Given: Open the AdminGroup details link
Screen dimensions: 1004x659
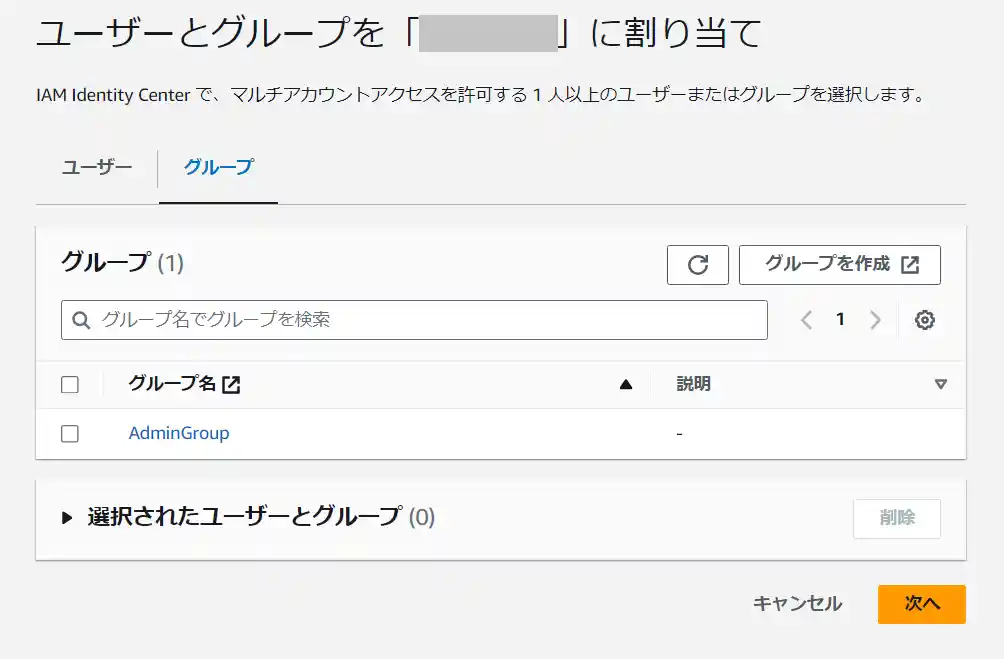Looking at the screenshot, I should 179,433.
